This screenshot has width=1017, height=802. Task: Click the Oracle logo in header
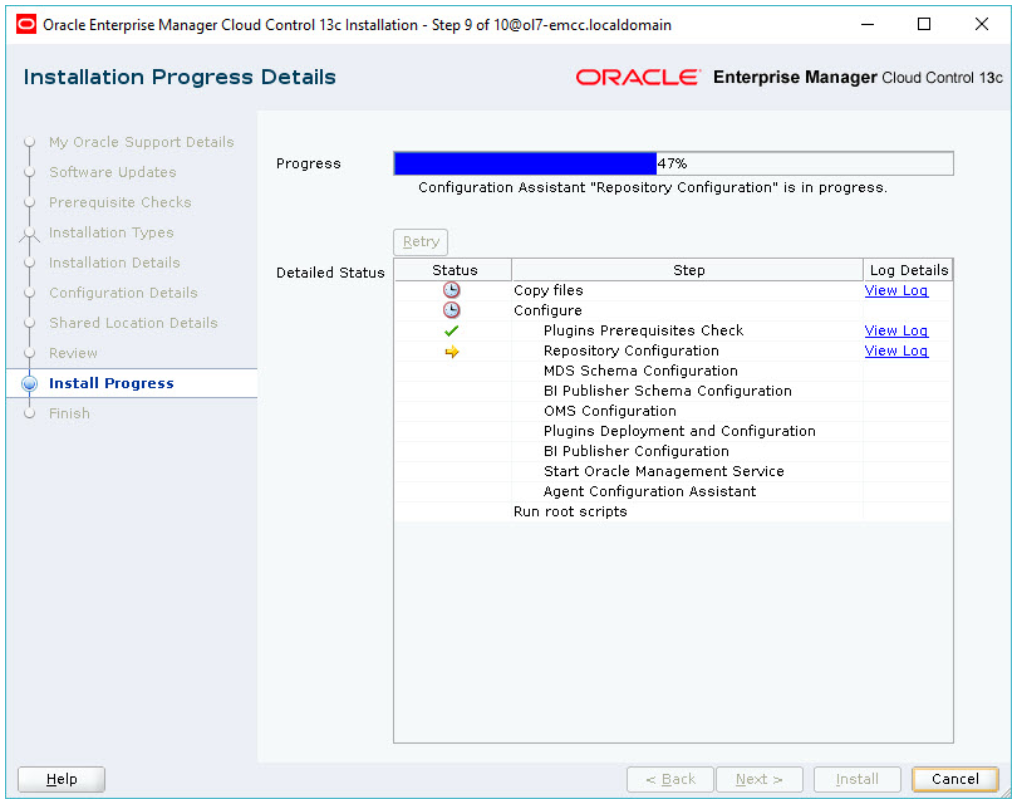pyautogui.click(x=638, y=77)
